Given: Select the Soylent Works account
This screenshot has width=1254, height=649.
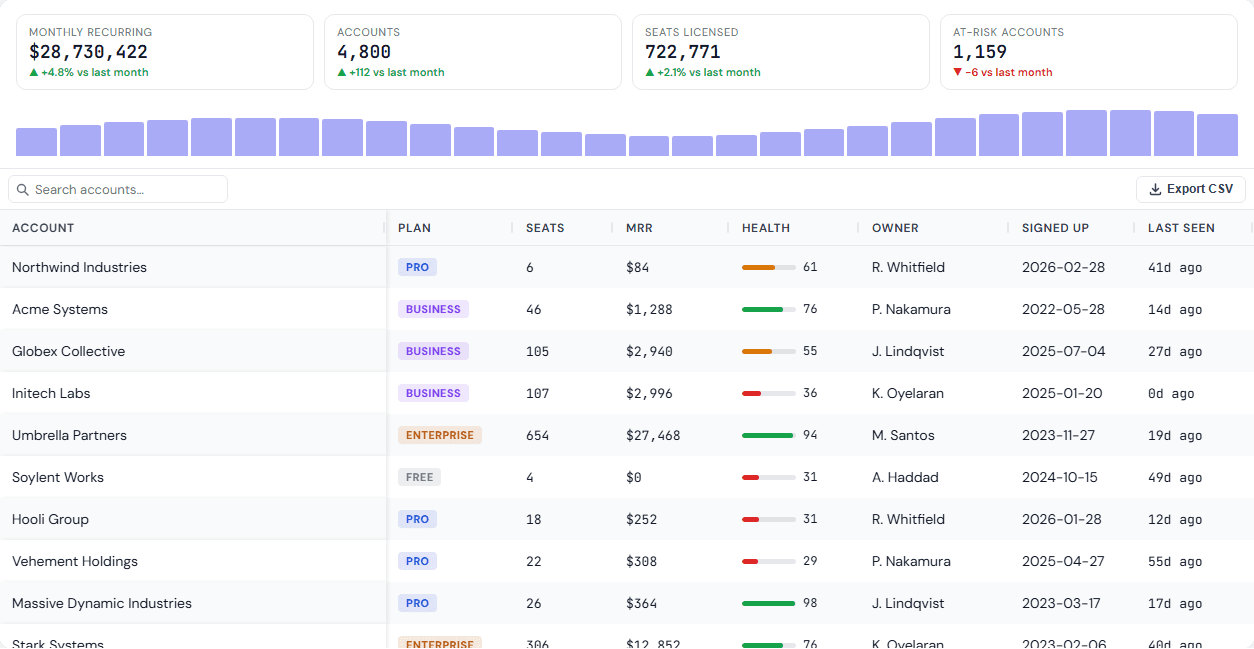Looking at the screenshot, I should [58, 477].
